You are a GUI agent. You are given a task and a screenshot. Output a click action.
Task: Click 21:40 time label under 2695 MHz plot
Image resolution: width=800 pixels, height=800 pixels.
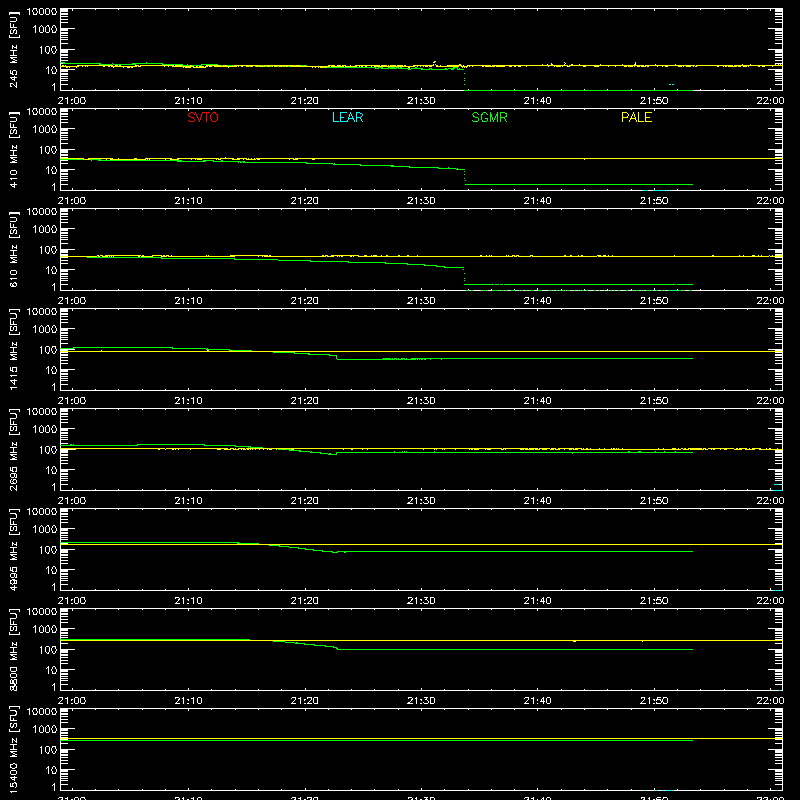(x=537, y=501)
